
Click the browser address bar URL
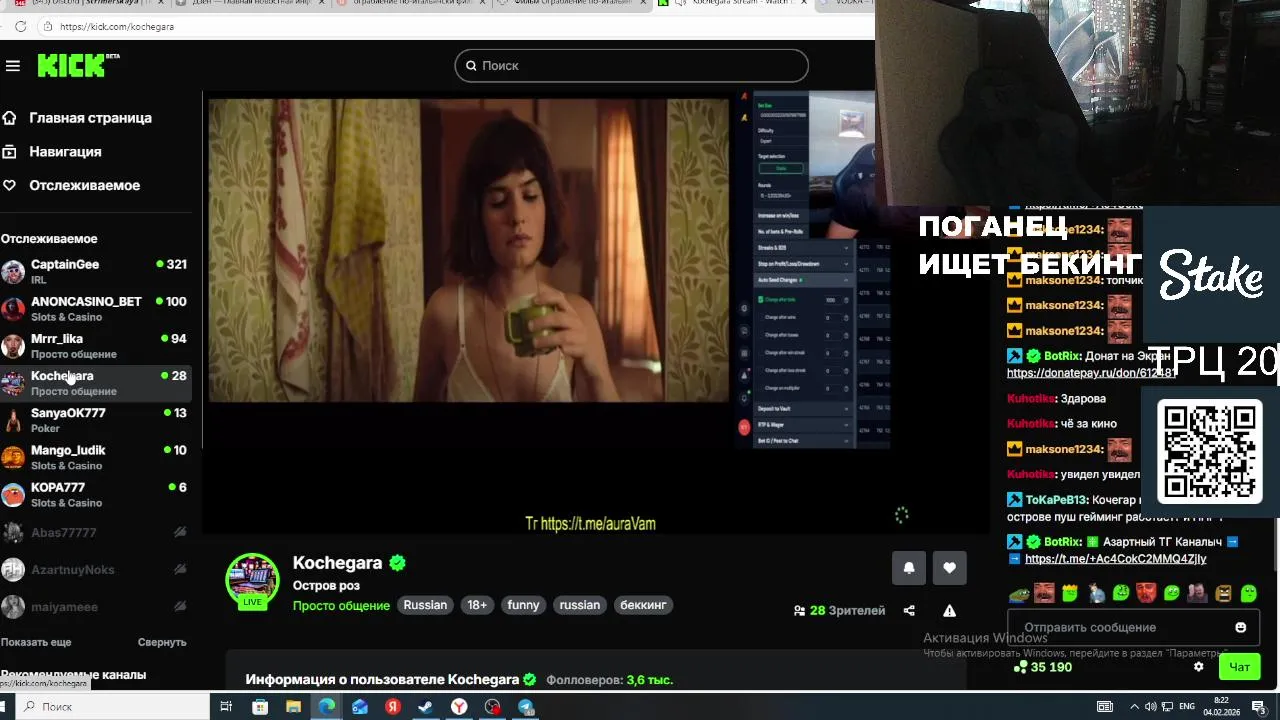[x=117, y=27]
